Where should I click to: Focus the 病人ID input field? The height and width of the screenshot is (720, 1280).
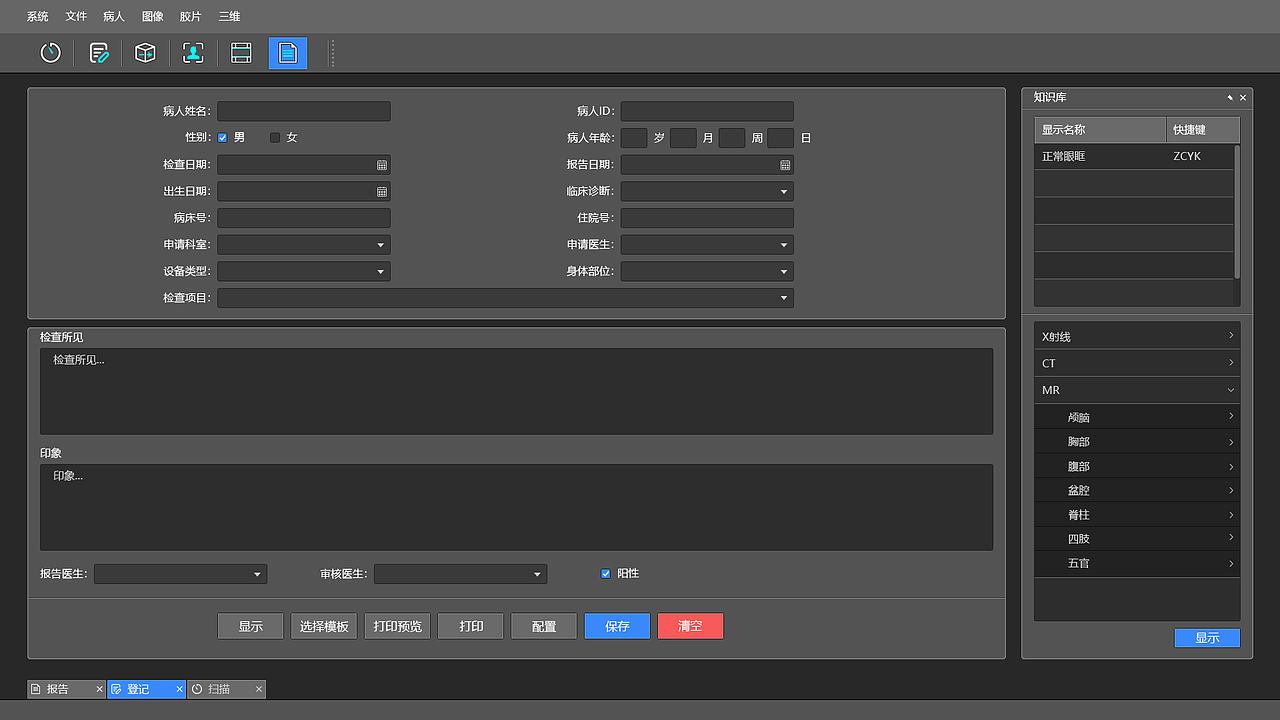(707, 111)
